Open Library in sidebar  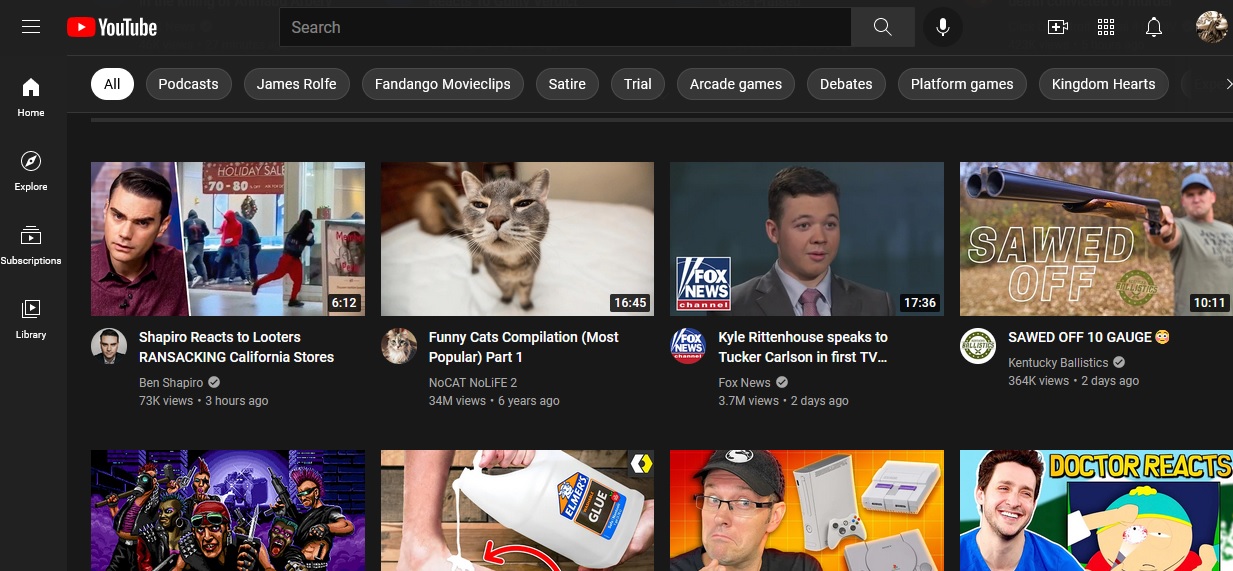click(31, 319)
